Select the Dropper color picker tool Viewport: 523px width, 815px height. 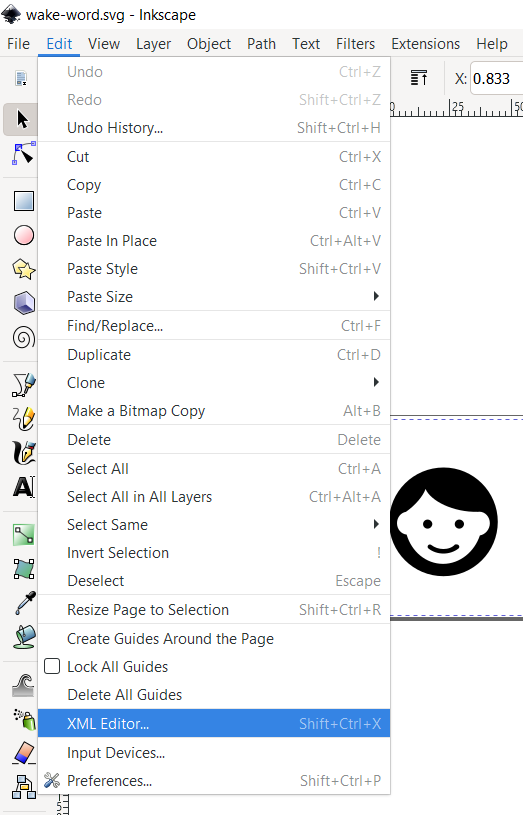tap(25, 603)
